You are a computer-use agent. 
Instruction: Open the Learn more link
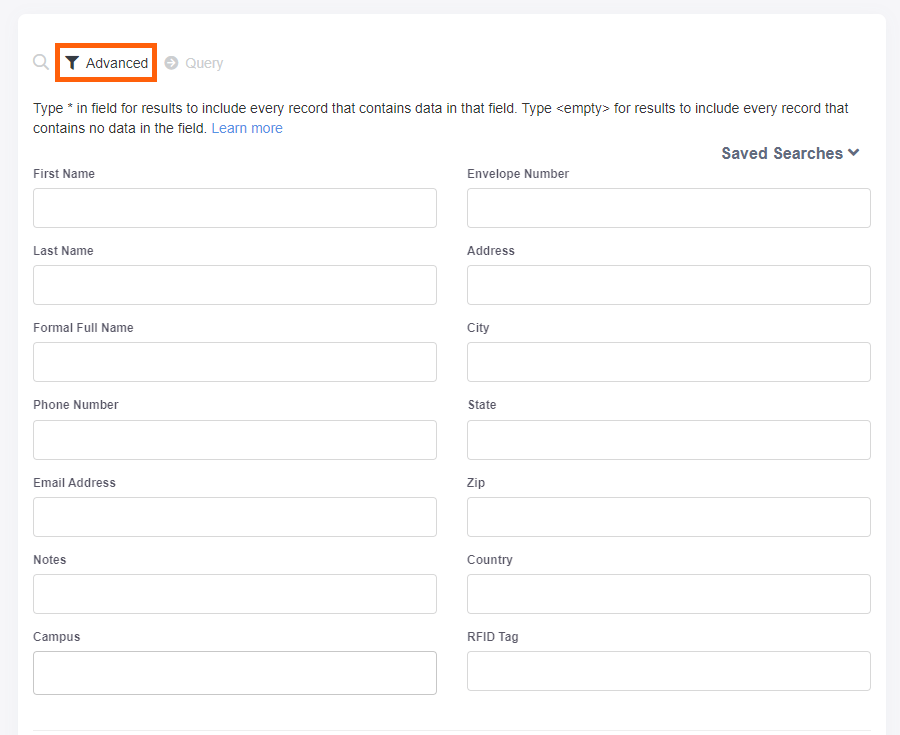point(247,128)
